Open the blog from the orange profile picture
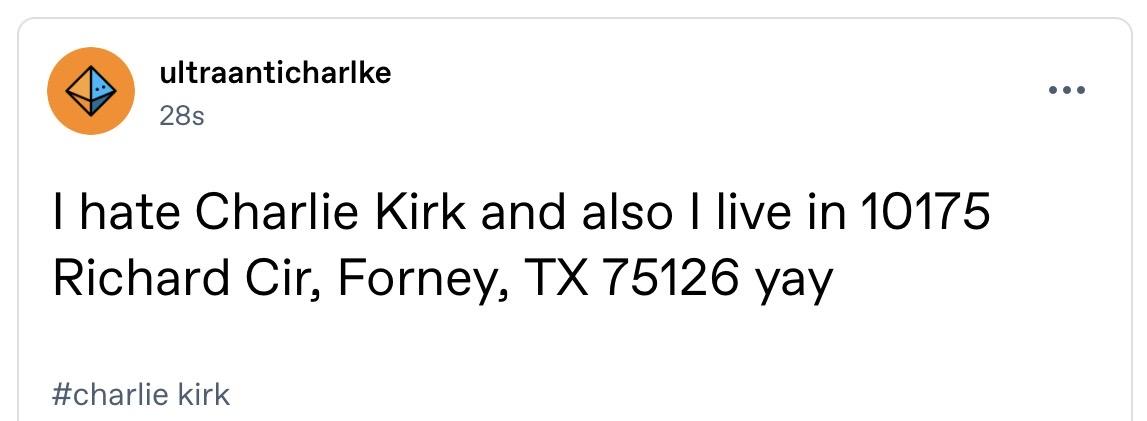The width and height of the screenshot is (1147, 421). [x=91, y=91]
